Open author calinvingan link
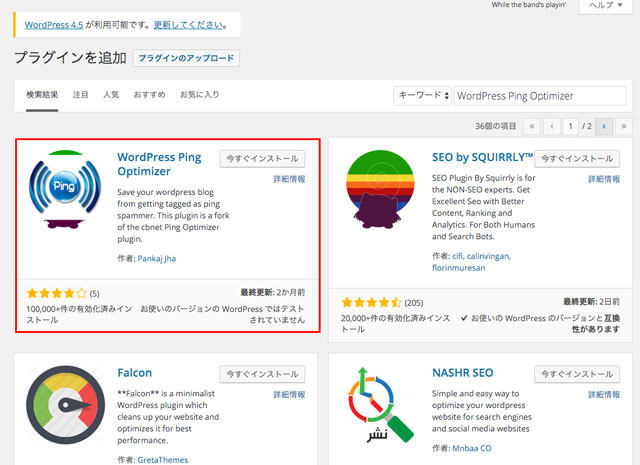This screenshot has width=640, height=465. 489,256
